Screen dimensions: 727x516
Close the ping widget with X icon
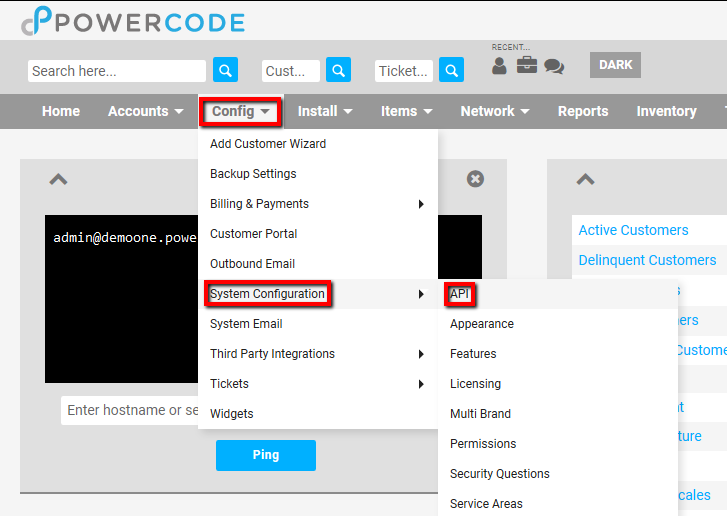point(475,179)
